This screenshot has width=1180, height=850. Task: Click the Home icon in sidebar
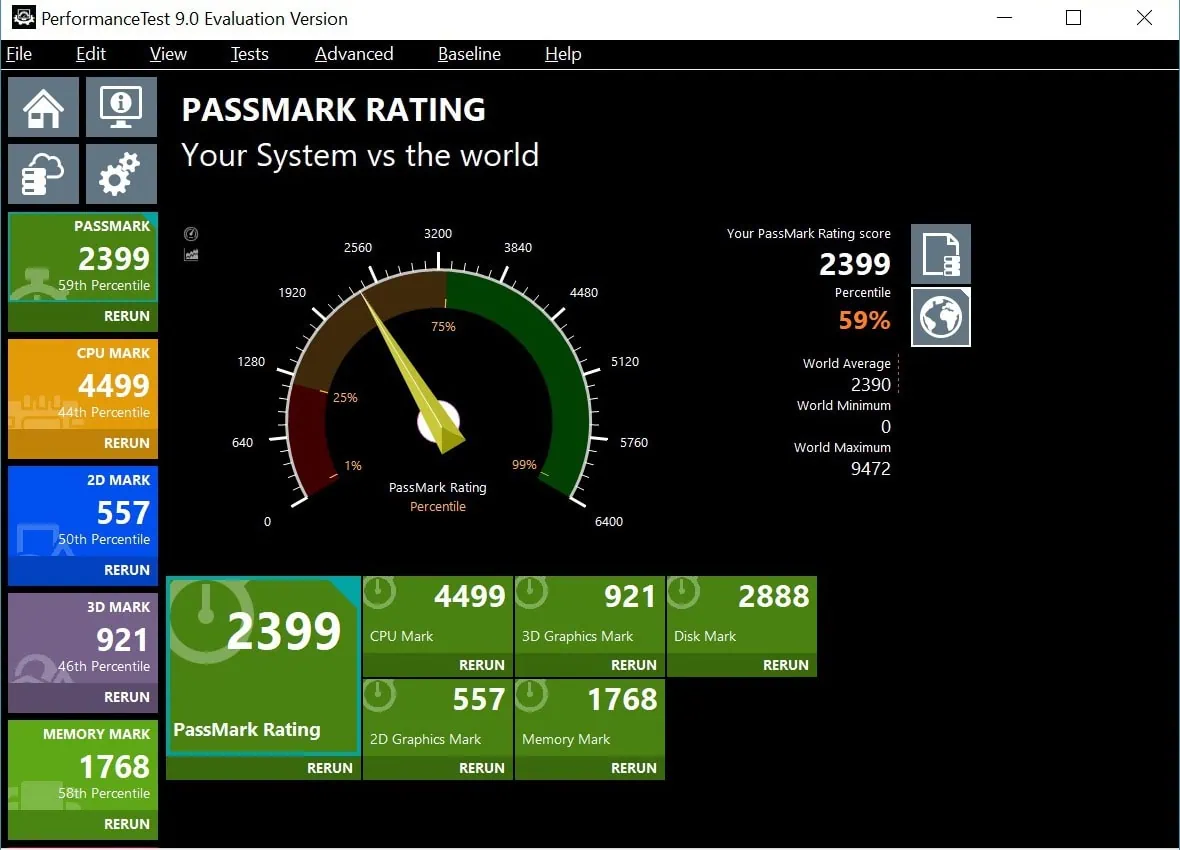tap(43, 107)
